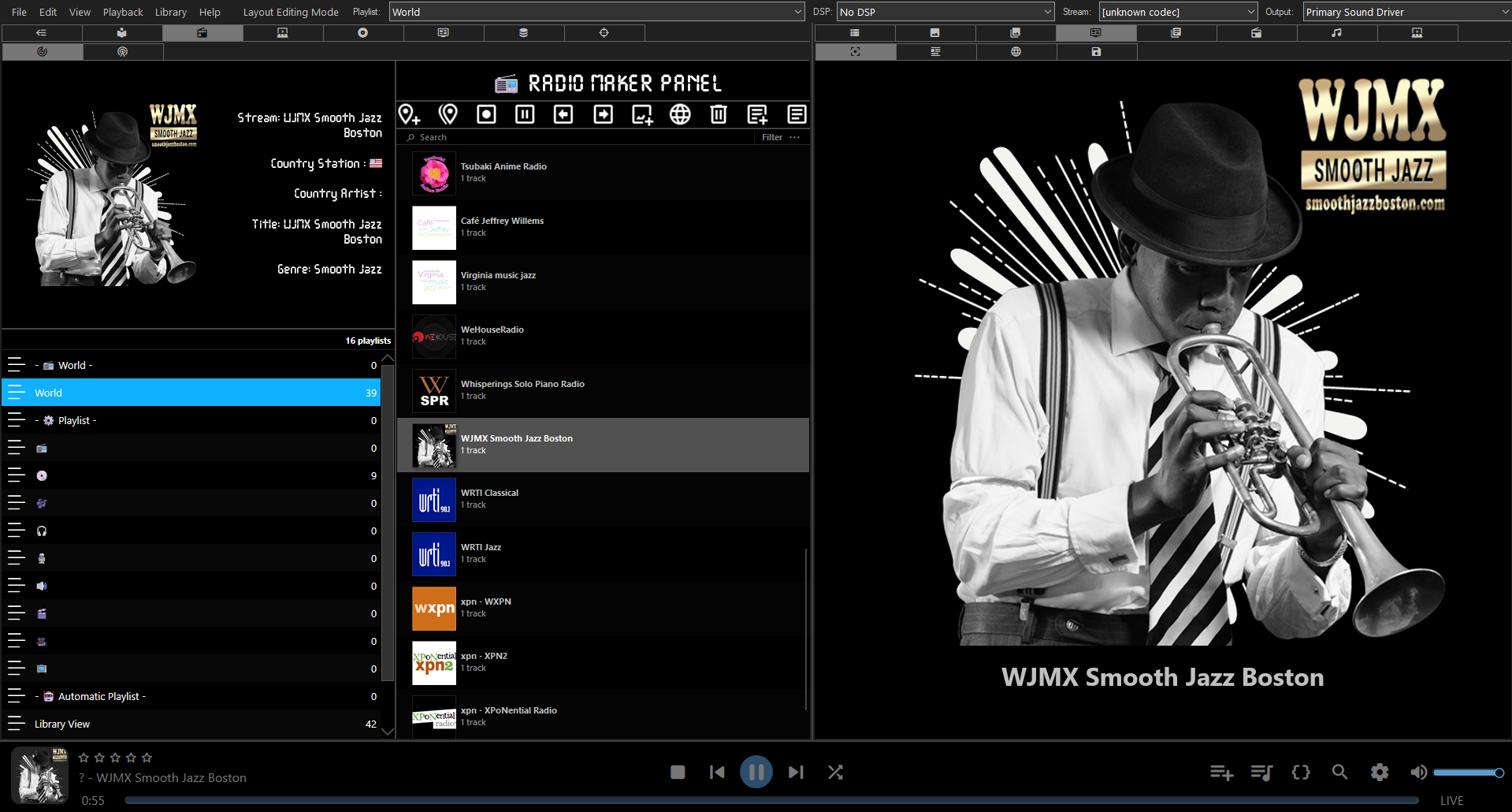Open the back-arrow list tab in left top bar
1512x812 pixels.
[42, 32]
